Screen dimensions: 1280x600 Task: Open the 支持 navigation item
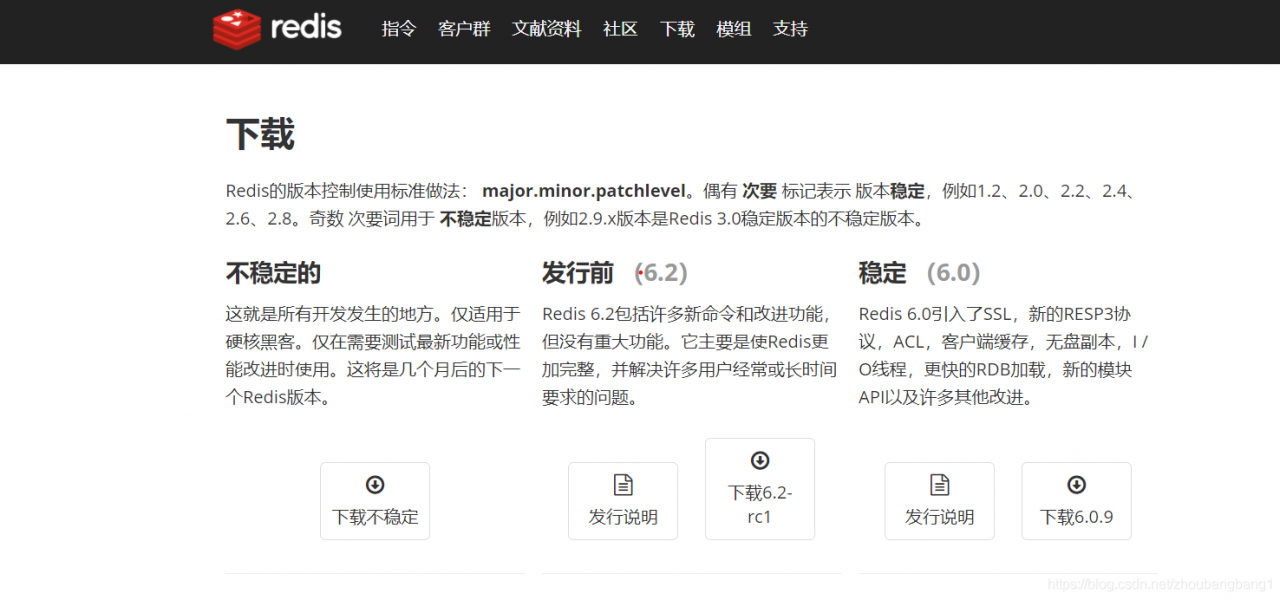[790, 29]
